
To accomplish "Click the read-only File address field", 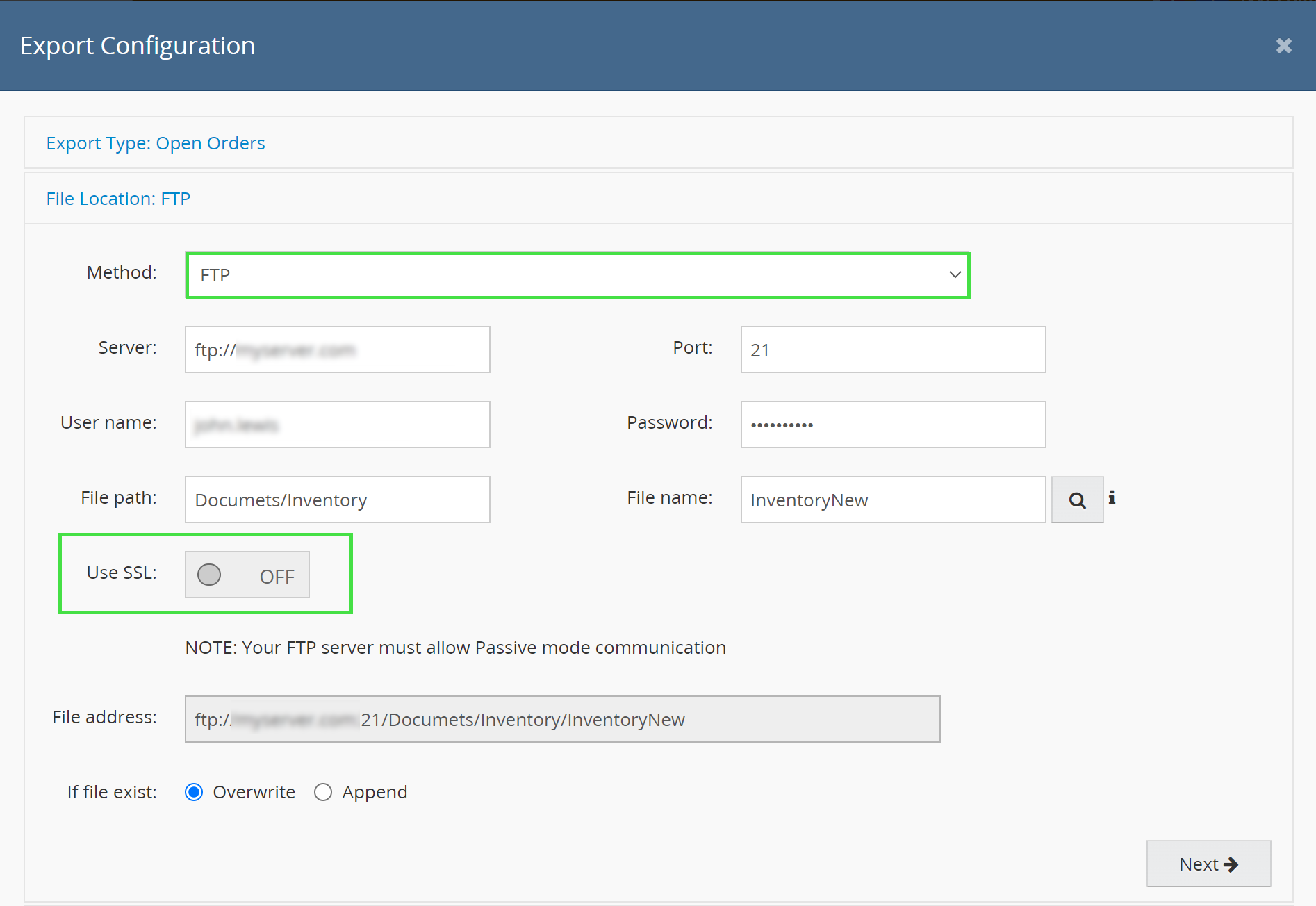I will click(x=562, y=719).
